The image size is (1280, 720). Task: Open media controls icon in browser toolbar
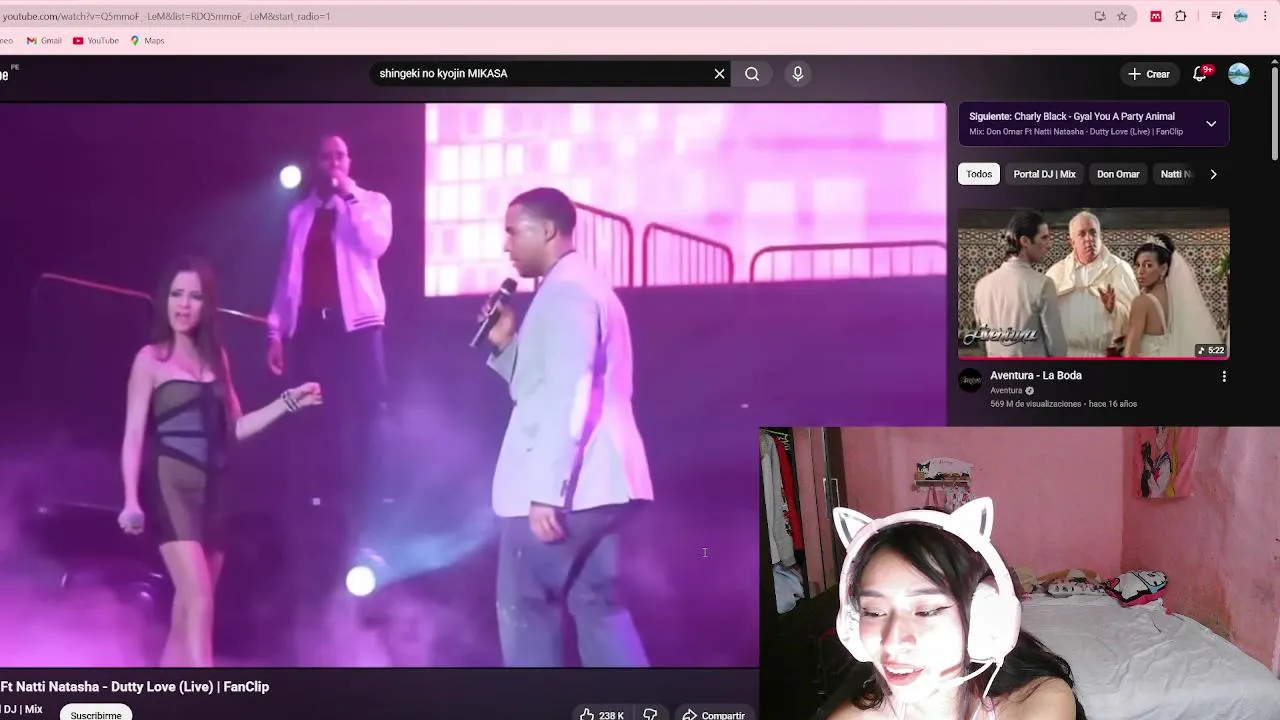click(x=1216, y=16)
